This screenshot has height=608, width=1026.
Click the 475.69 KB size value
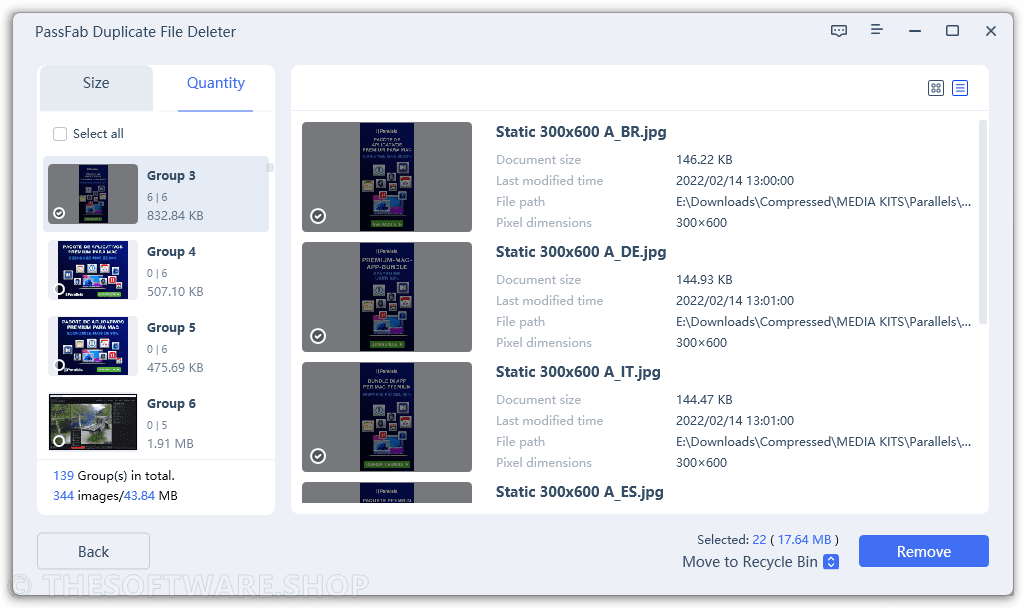tap(175, 367)
